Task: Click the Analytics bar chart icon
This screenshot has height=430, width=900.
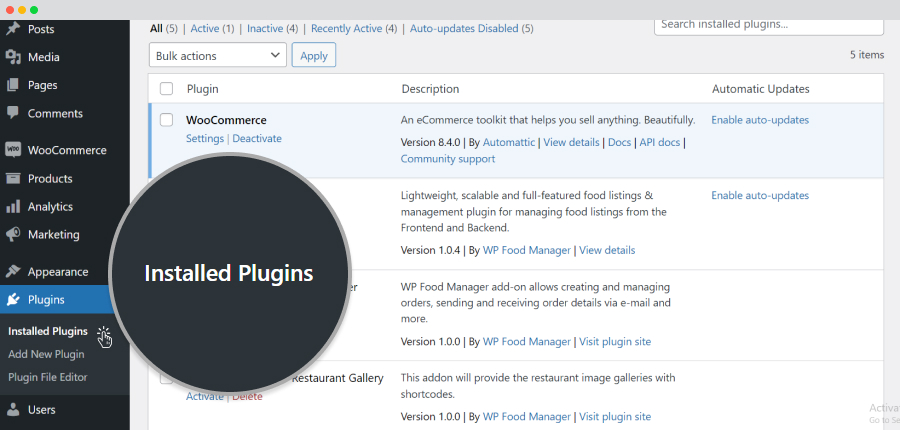Action: tap(13, 207)
